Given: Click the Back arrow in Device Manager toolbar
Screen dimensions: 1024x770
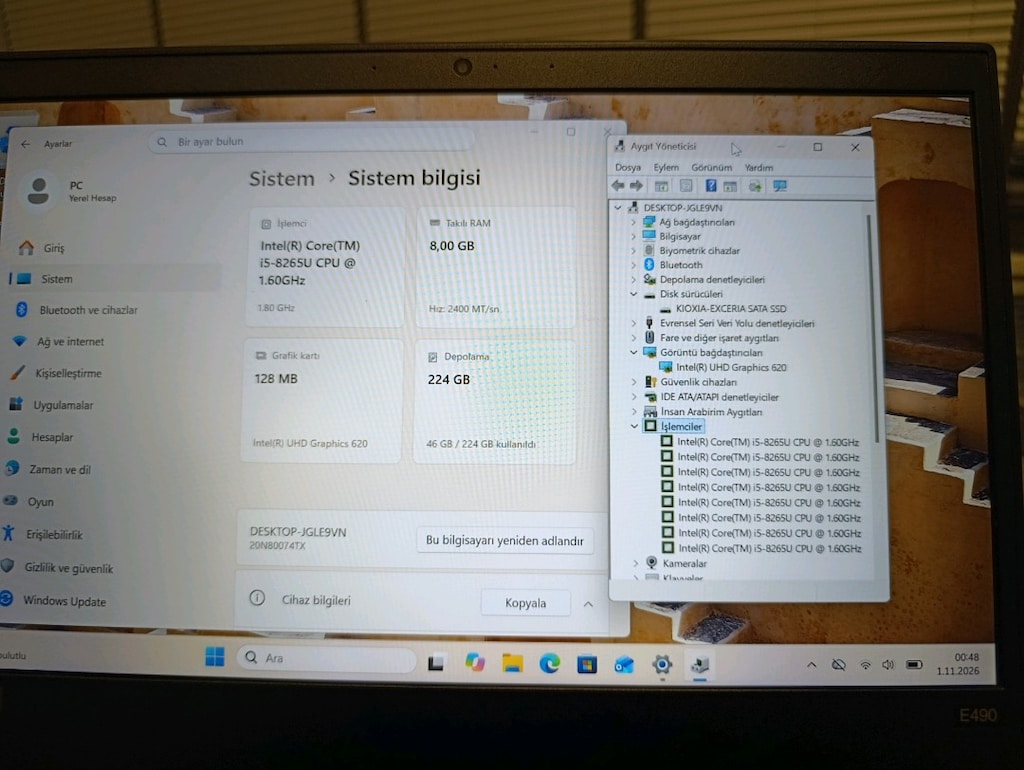Looking at the screenshot, I should (x=618, y=186).
